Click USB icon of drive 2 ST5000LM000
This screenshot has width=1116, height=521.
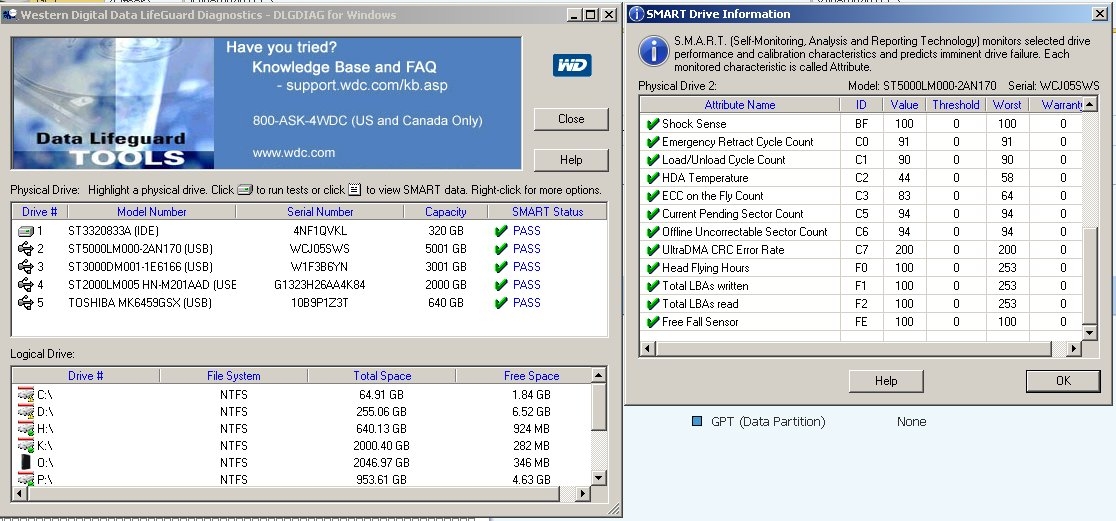25,249
